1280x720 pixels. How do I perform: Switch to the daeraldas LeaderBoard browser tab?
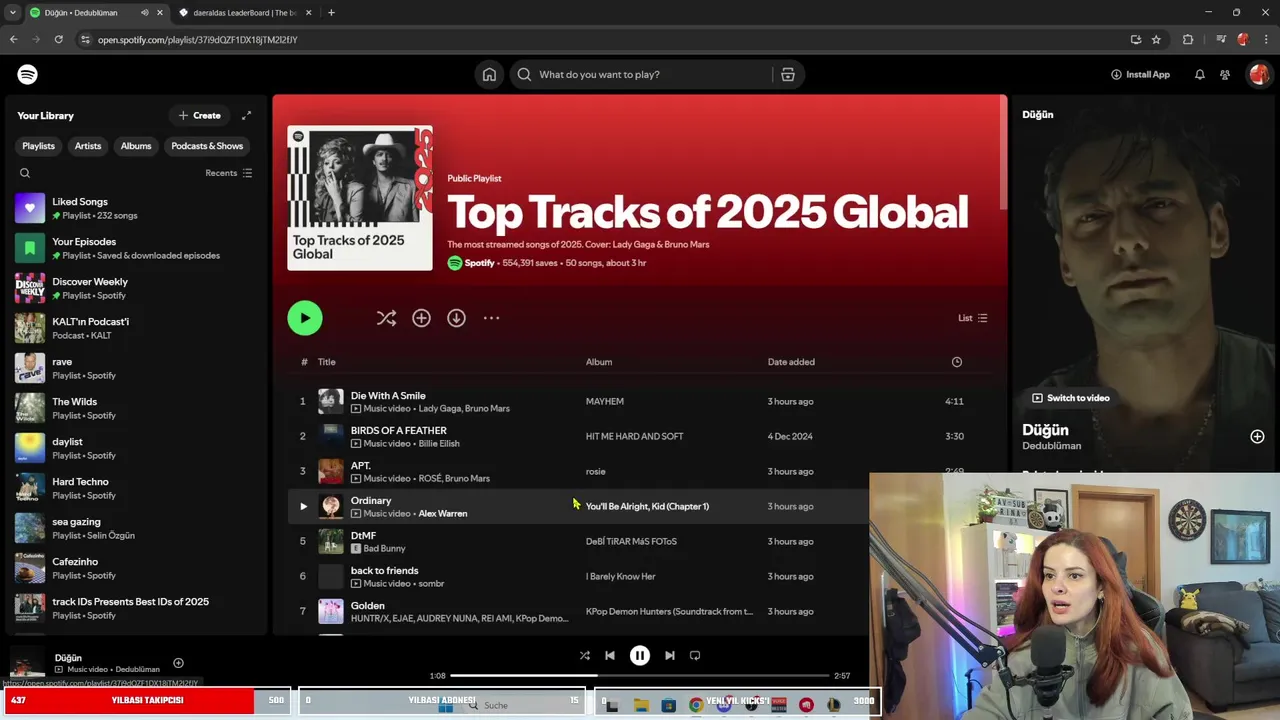pos(244,13)
